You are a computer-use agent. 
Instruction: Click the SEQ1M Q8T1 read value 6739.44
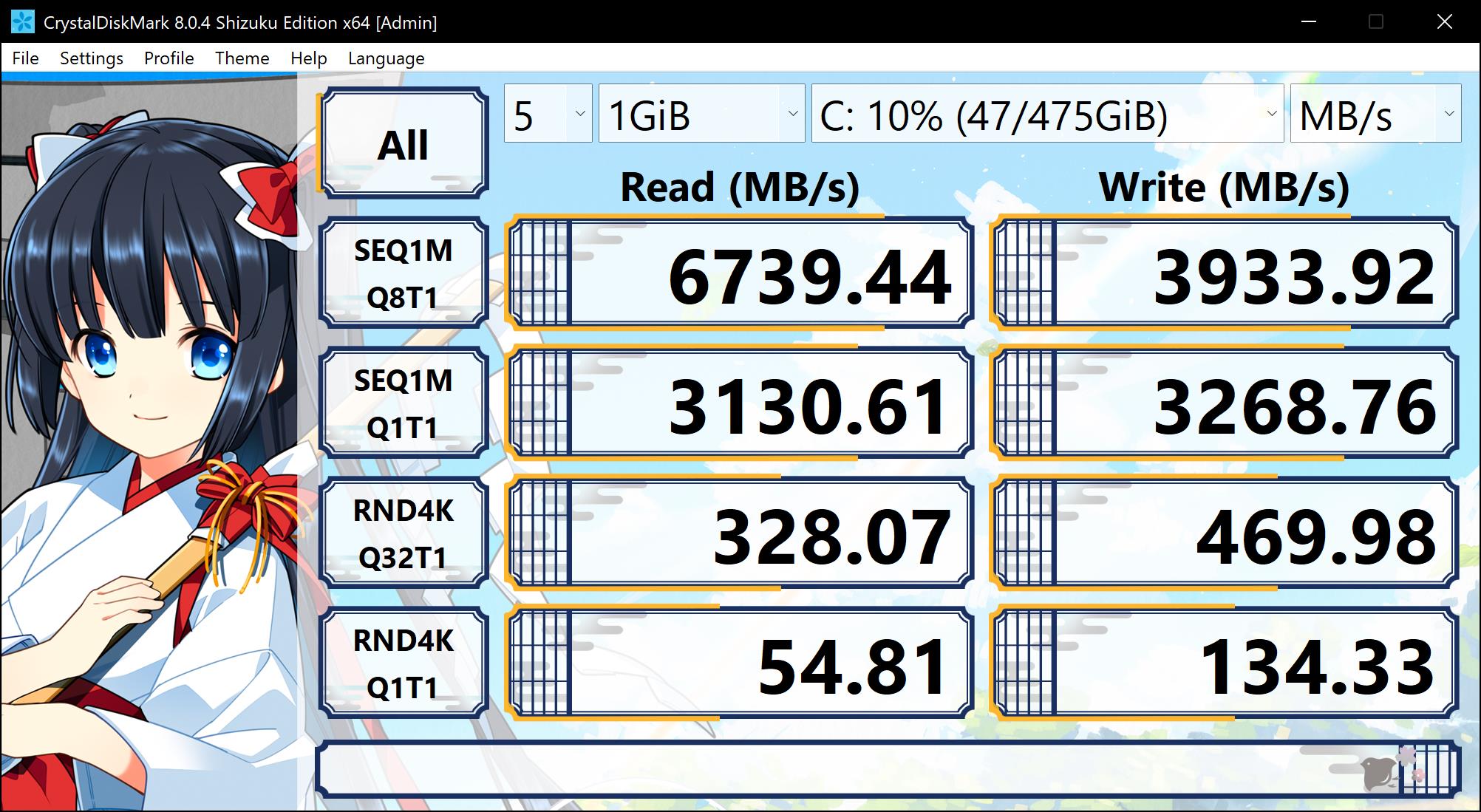(x=740, y=273)
